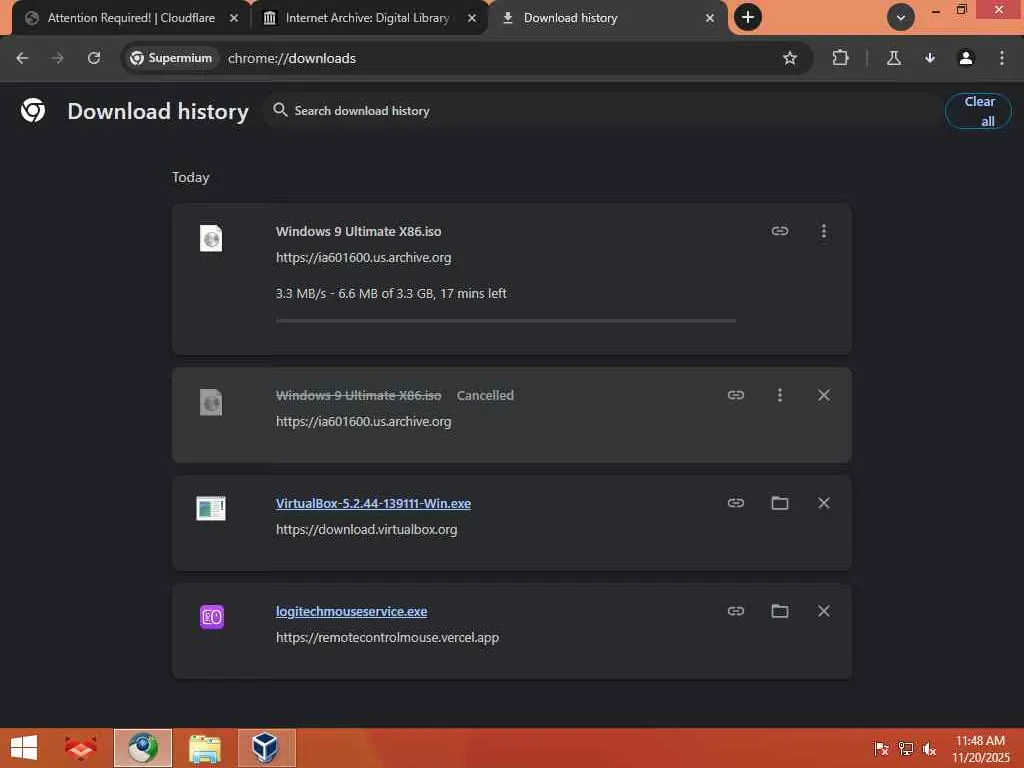1024x768 pixels.
Task: Copy download link for the VirtualBox installer
Action: pos(736,502)
